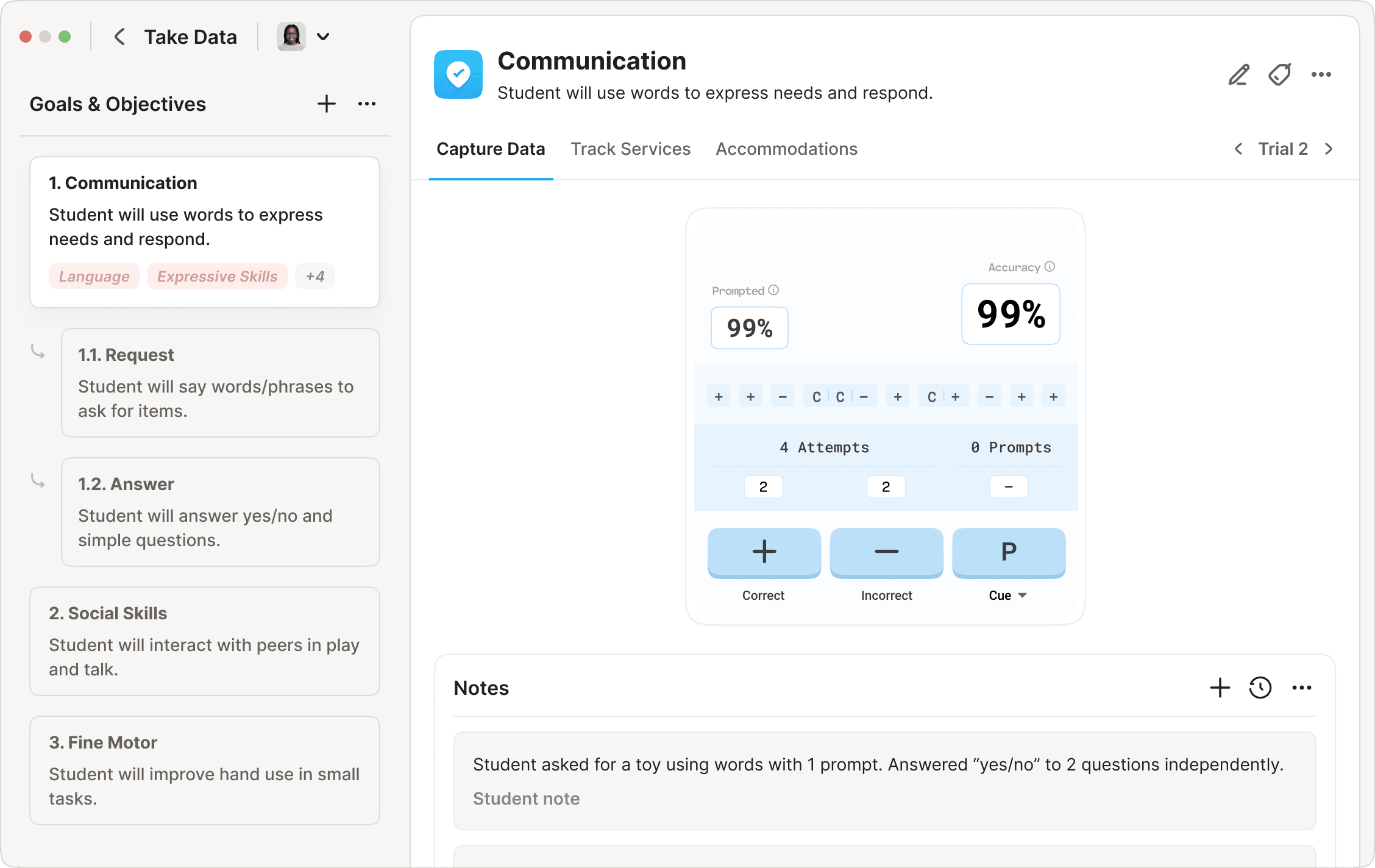
Task: Open the 1.2. Answer objective
Action: click(221, 512)
